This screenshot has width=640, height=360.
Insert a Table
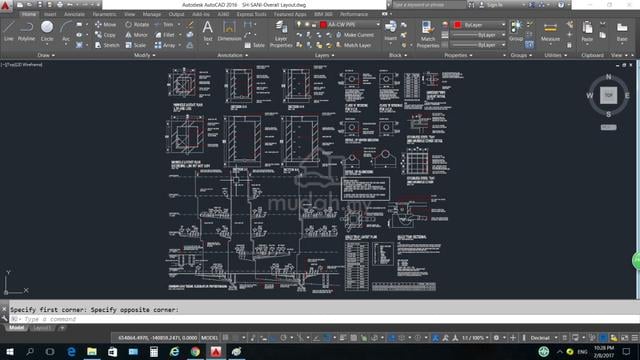point(255,45)
